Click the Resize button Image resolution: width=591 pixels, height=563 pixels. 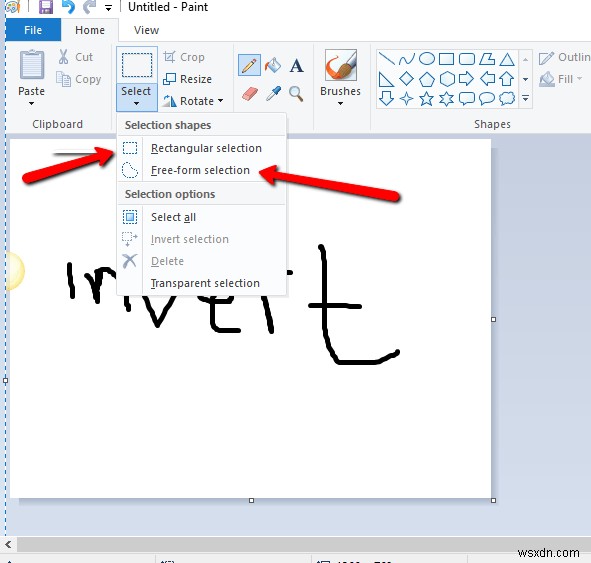coord(188,79)
